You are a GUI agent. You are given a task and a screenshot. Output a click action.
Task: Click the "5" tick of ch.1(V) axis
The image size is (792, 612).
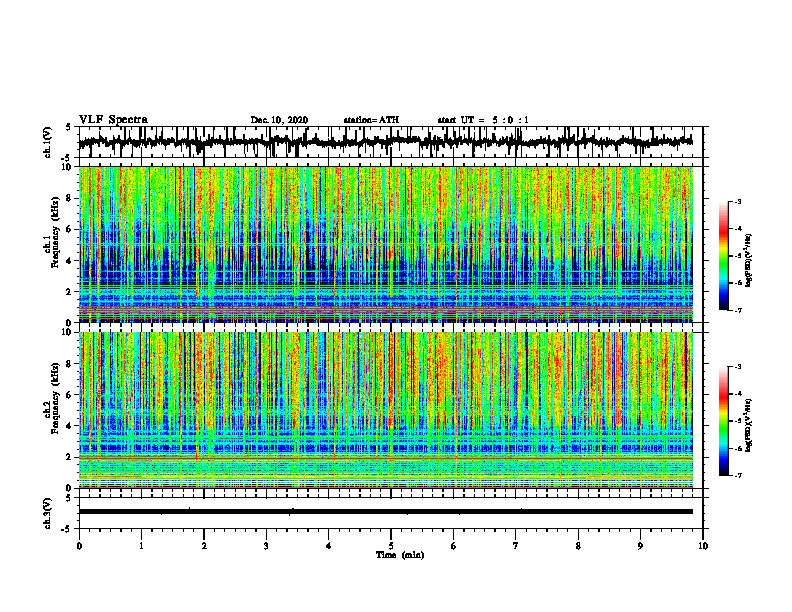(69, 127)
